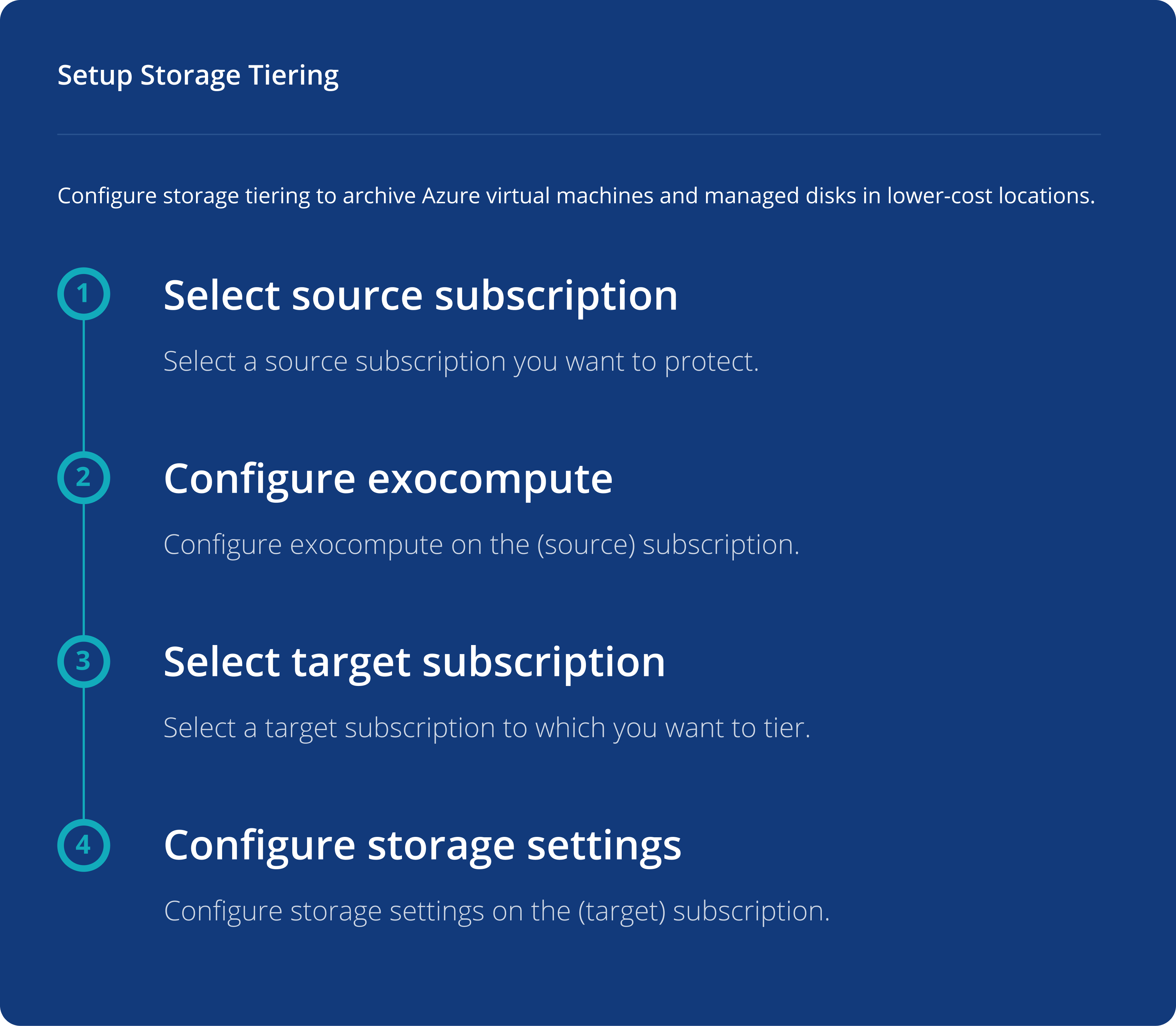
Task: Click the step 3 circle icon
Action: [84, 661]
